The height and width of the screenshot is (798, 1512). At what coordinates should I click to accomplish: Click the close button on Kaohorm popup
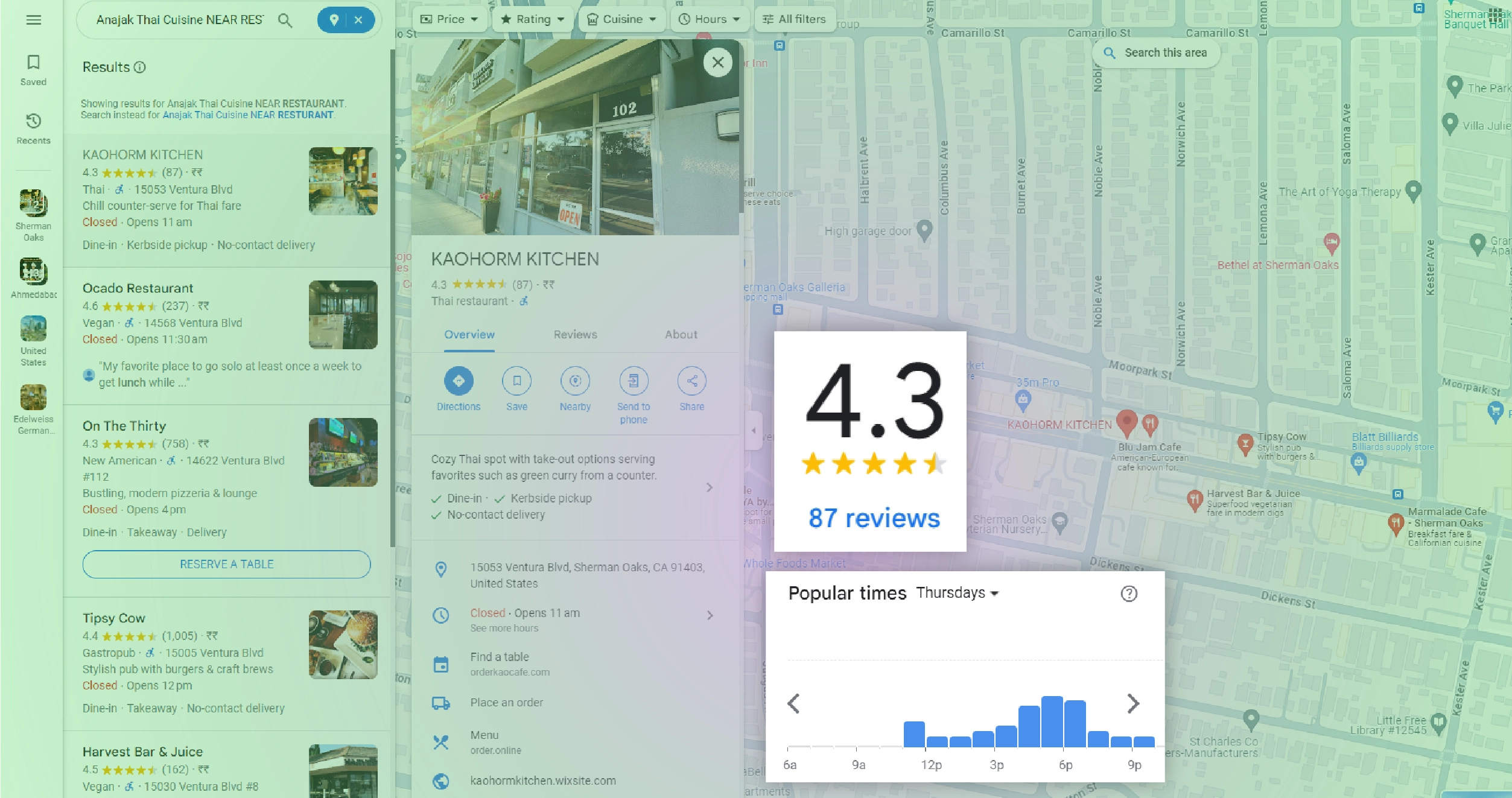[718, 62]
